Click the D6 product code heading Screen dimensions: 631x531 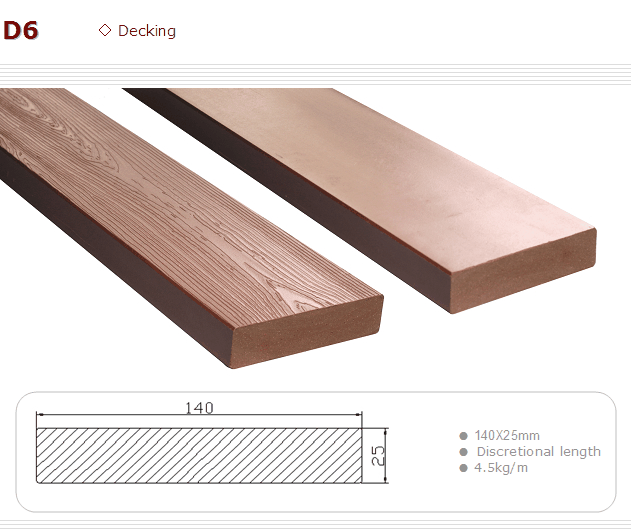[x=21, y=30]
